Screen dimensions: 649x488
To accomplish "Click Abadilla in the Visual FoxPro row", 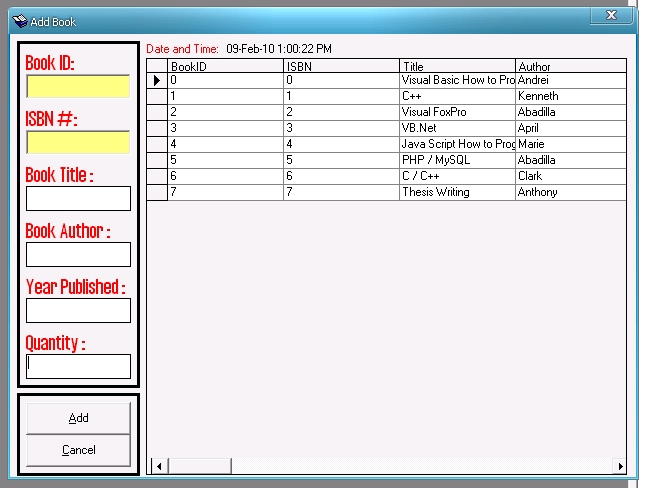I will point(571,112).
